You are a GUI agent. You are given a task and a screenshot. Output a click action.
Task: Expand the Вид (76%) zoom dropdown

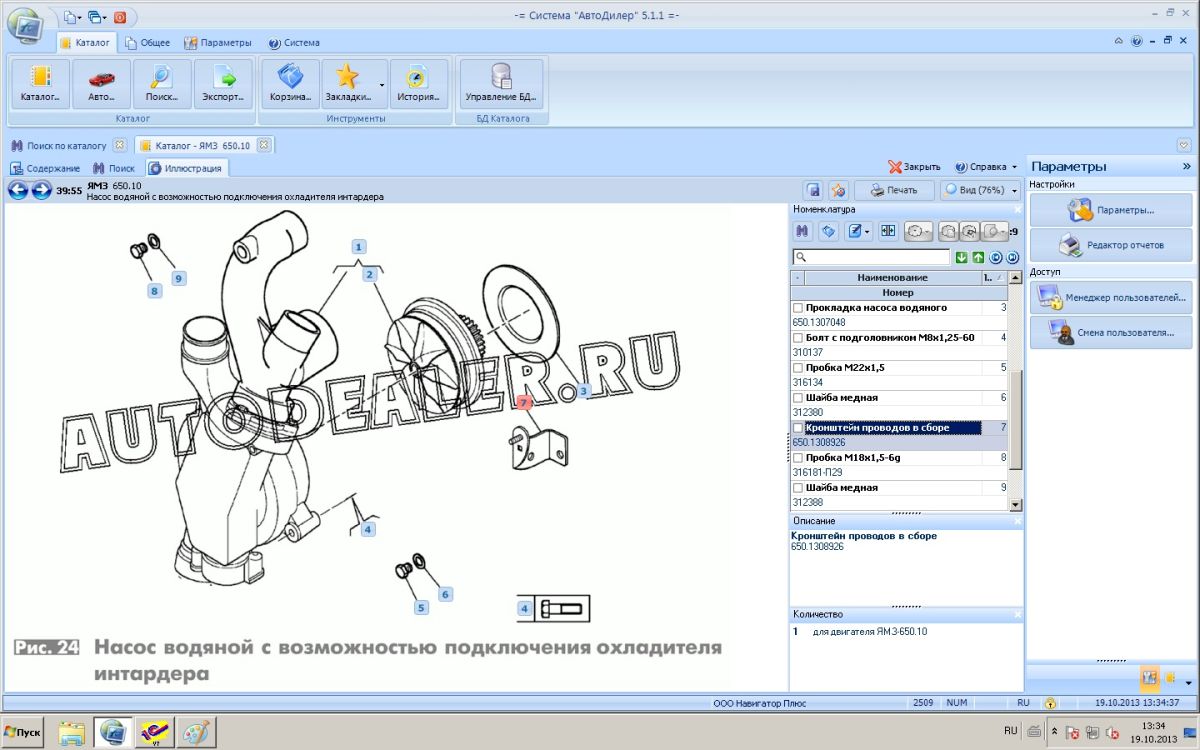click(x=1015, y=190)
